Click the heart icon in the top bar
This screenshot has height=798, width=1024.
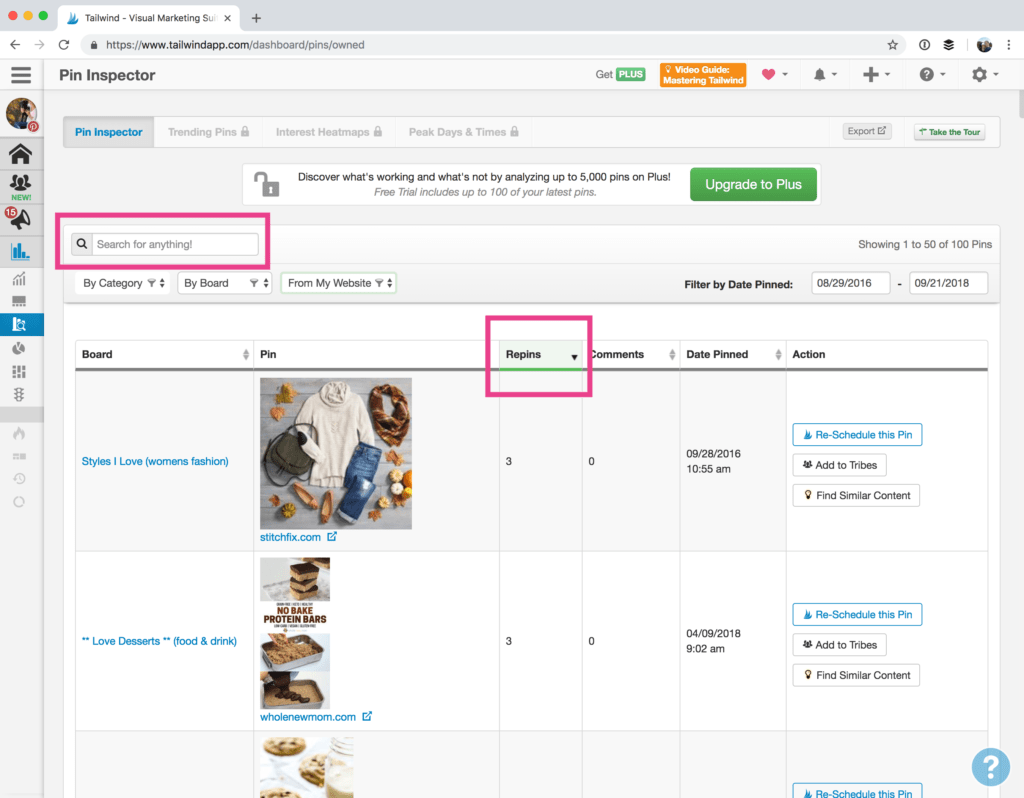point(769,74)
